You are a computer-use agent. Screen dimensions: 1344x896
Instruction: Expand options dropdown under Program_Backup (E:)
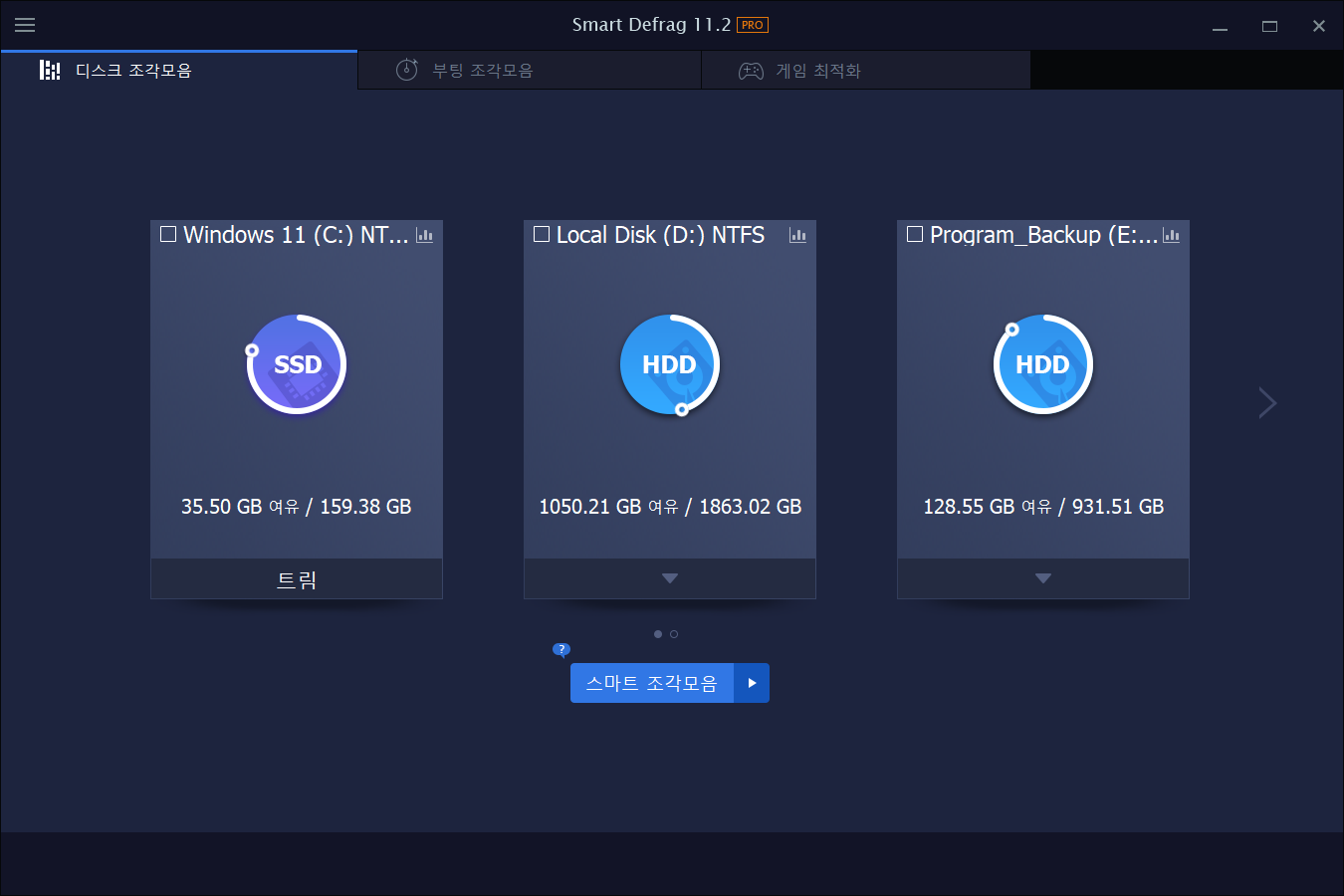coord(1043,578)
